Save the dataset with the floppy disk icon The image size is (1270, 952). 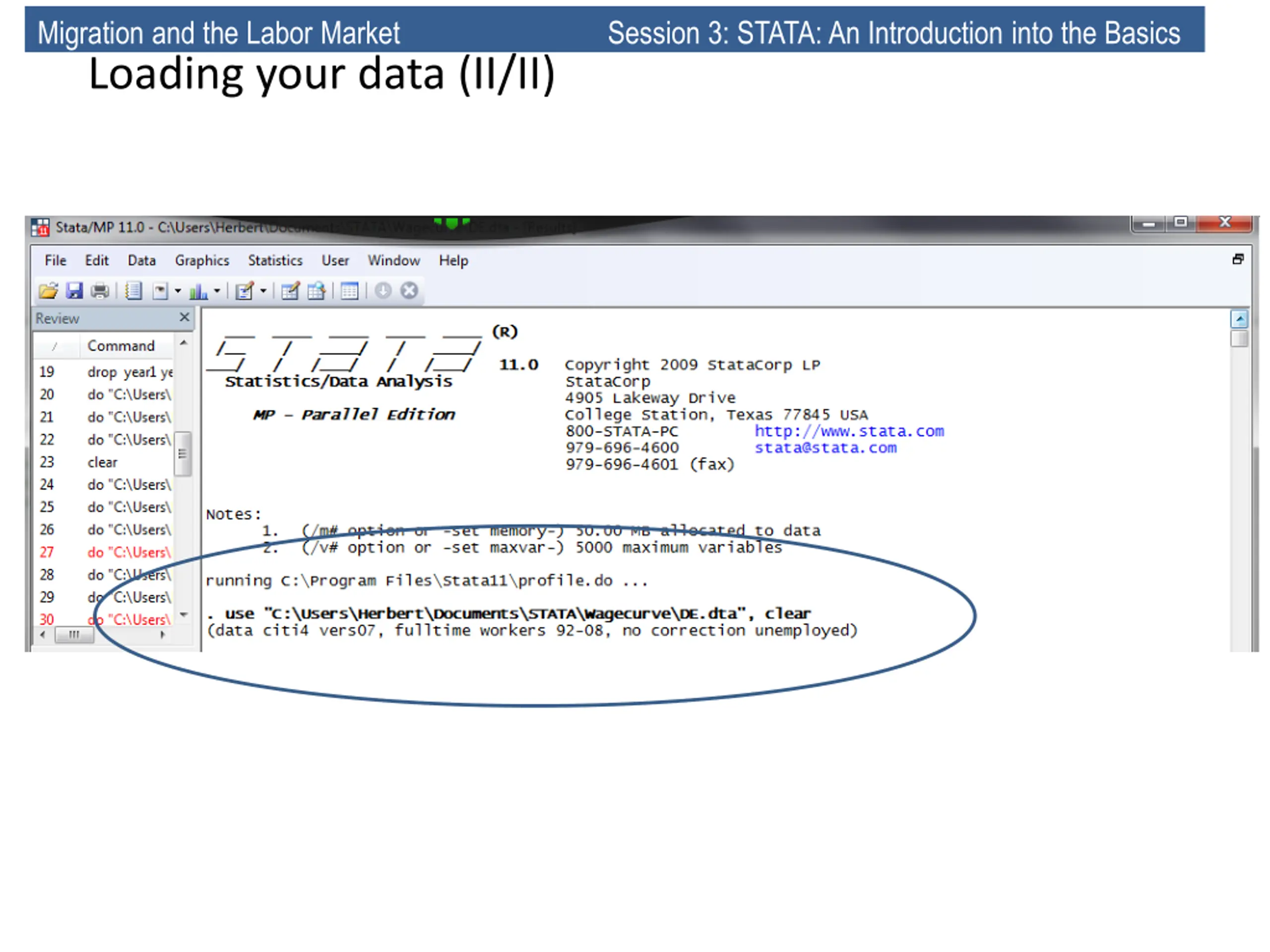tap(74, 291)
